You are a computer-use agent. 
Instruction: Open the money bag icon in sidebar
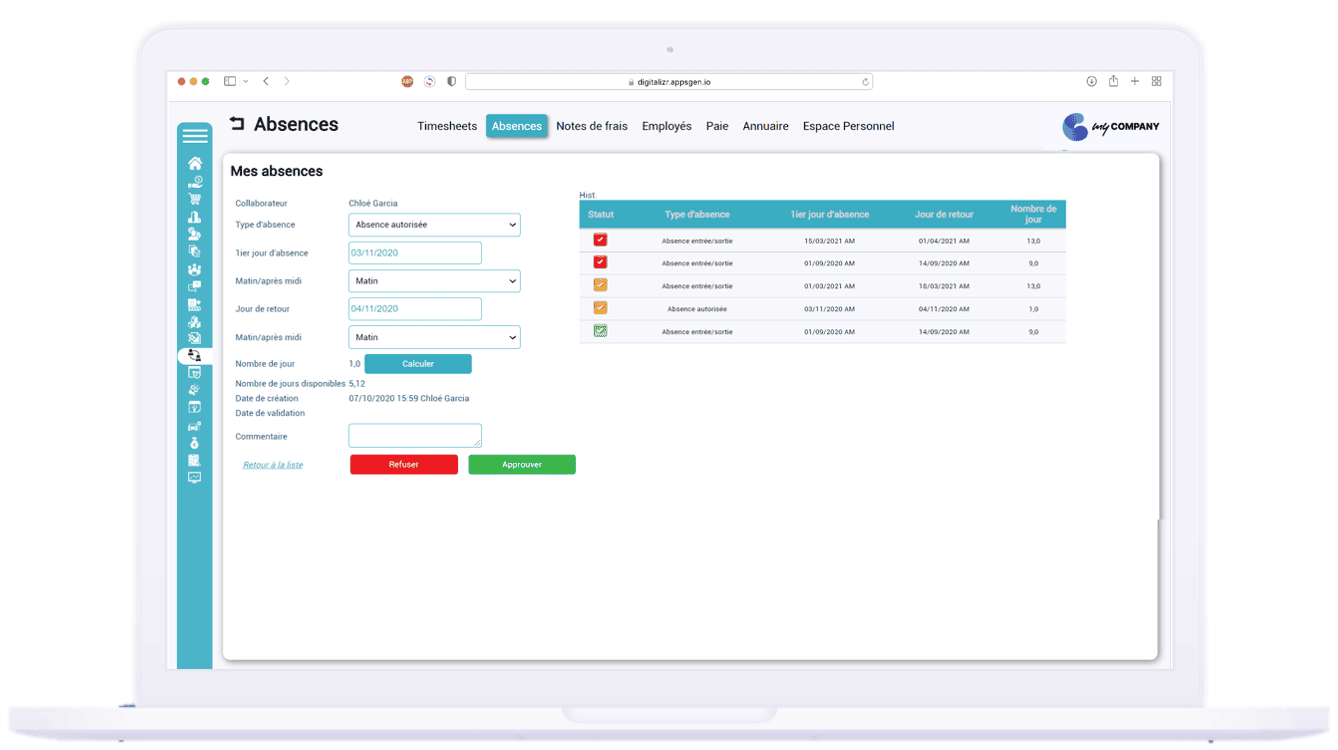[x=194, y=443]
